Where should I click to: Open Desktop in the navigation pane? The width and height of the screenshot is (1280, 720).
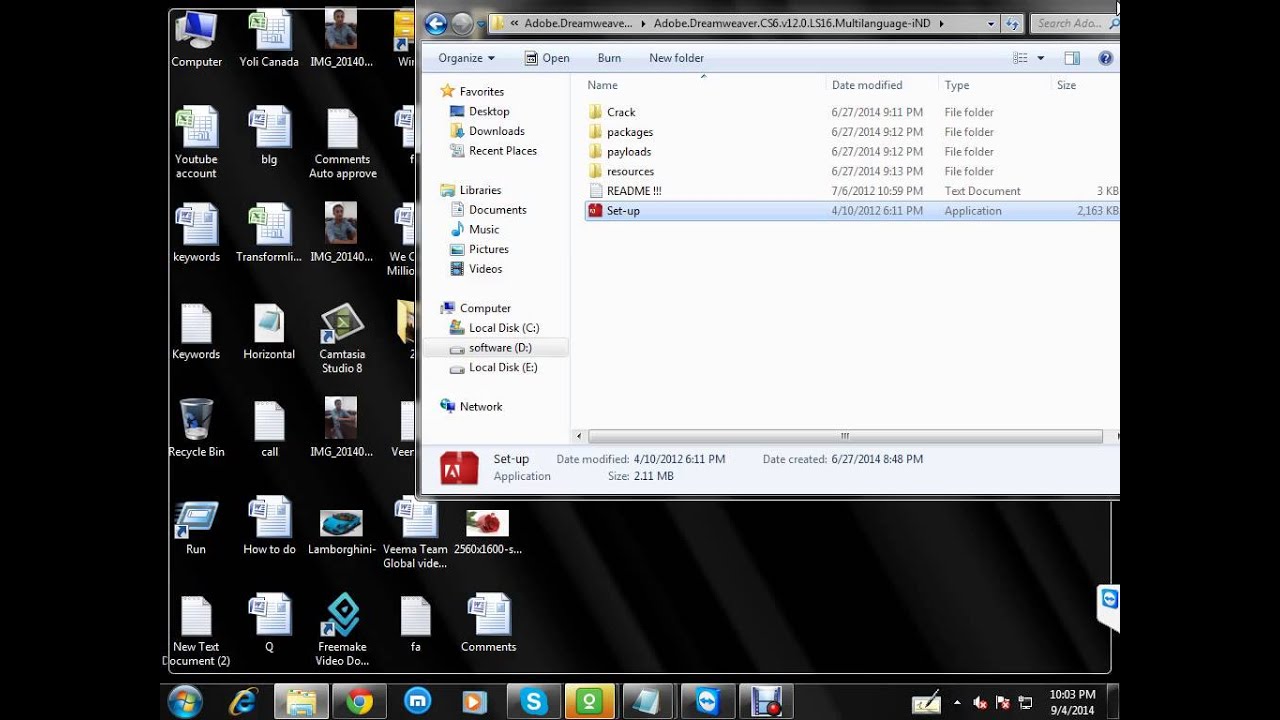(489, 111)
